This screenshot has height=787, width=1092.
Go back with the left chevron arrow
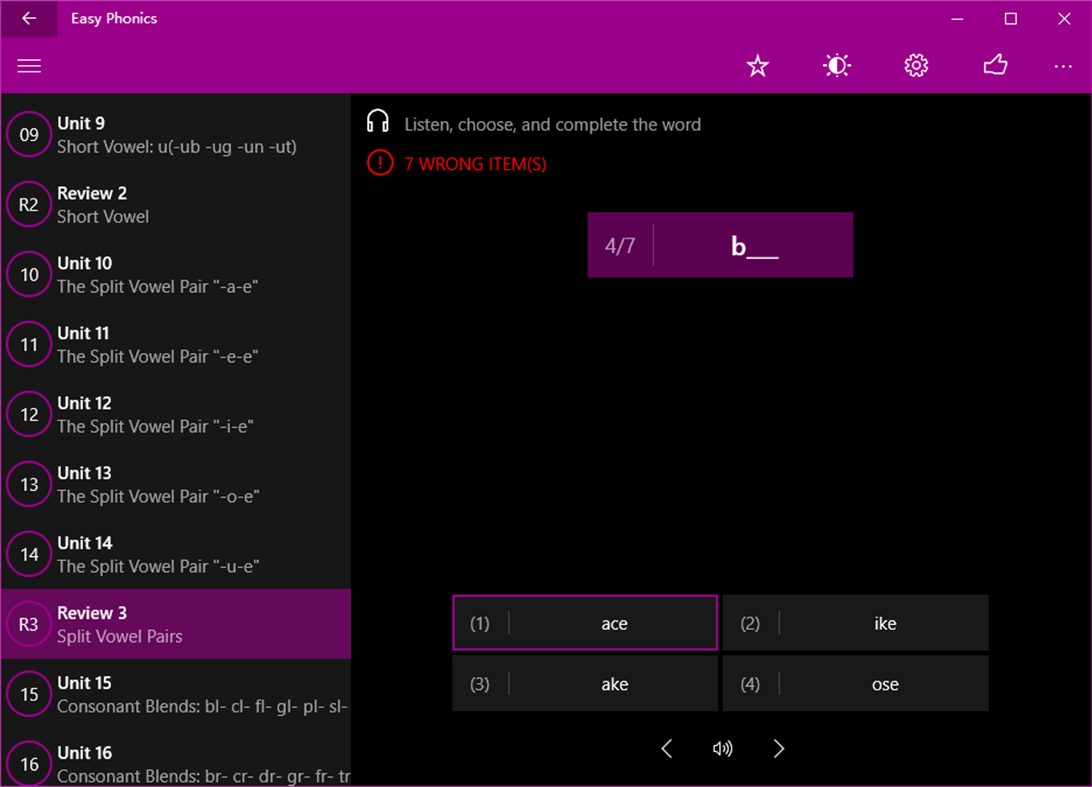(x=667, y=748)
